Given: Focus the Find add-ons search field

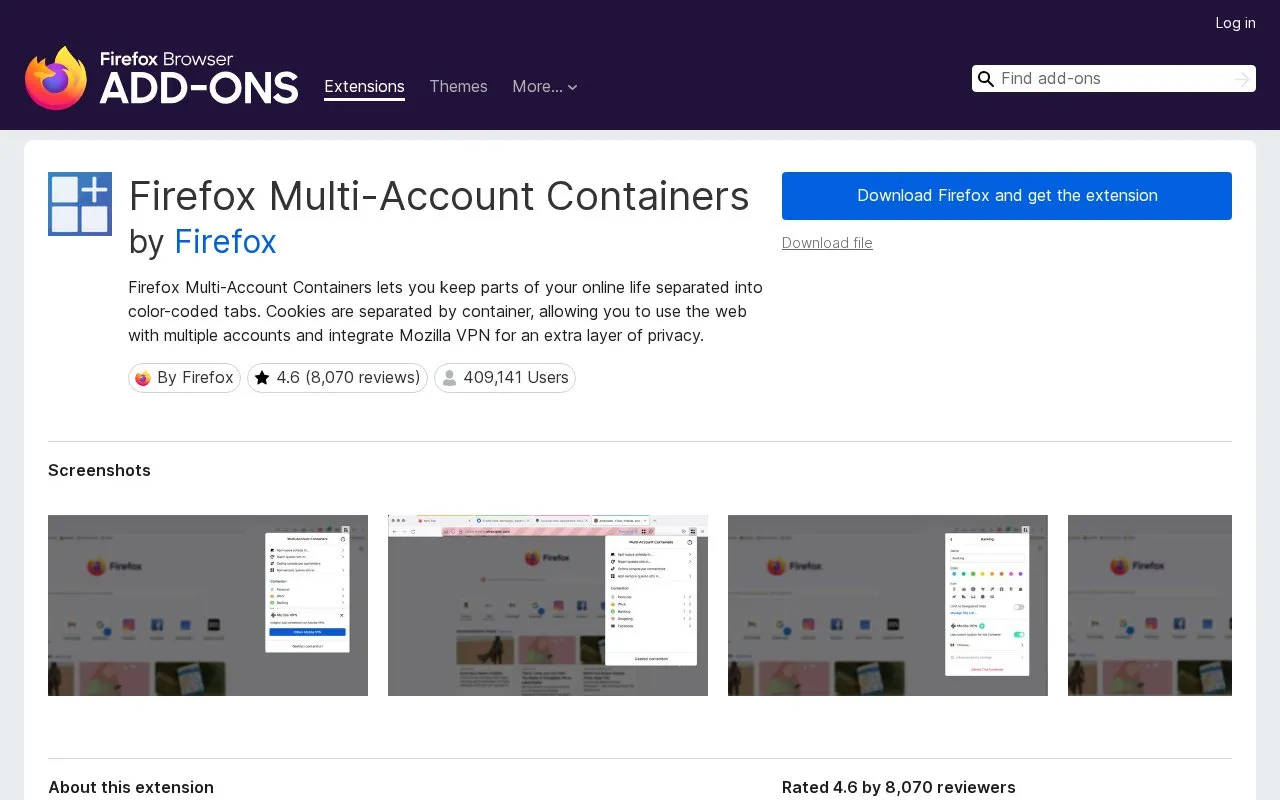Looking at the screenshot, I should [1113, 79].
